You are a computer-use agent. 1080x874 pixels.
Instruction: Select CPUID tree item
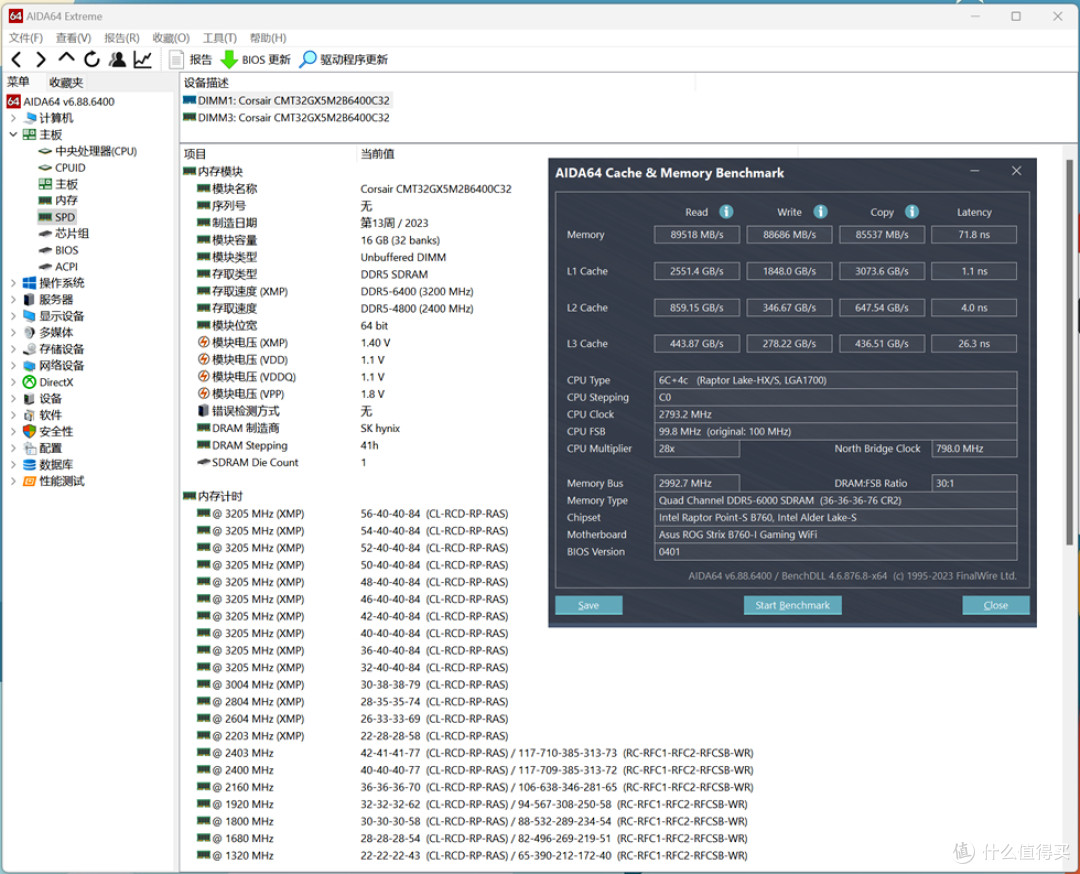coord(62,167)
